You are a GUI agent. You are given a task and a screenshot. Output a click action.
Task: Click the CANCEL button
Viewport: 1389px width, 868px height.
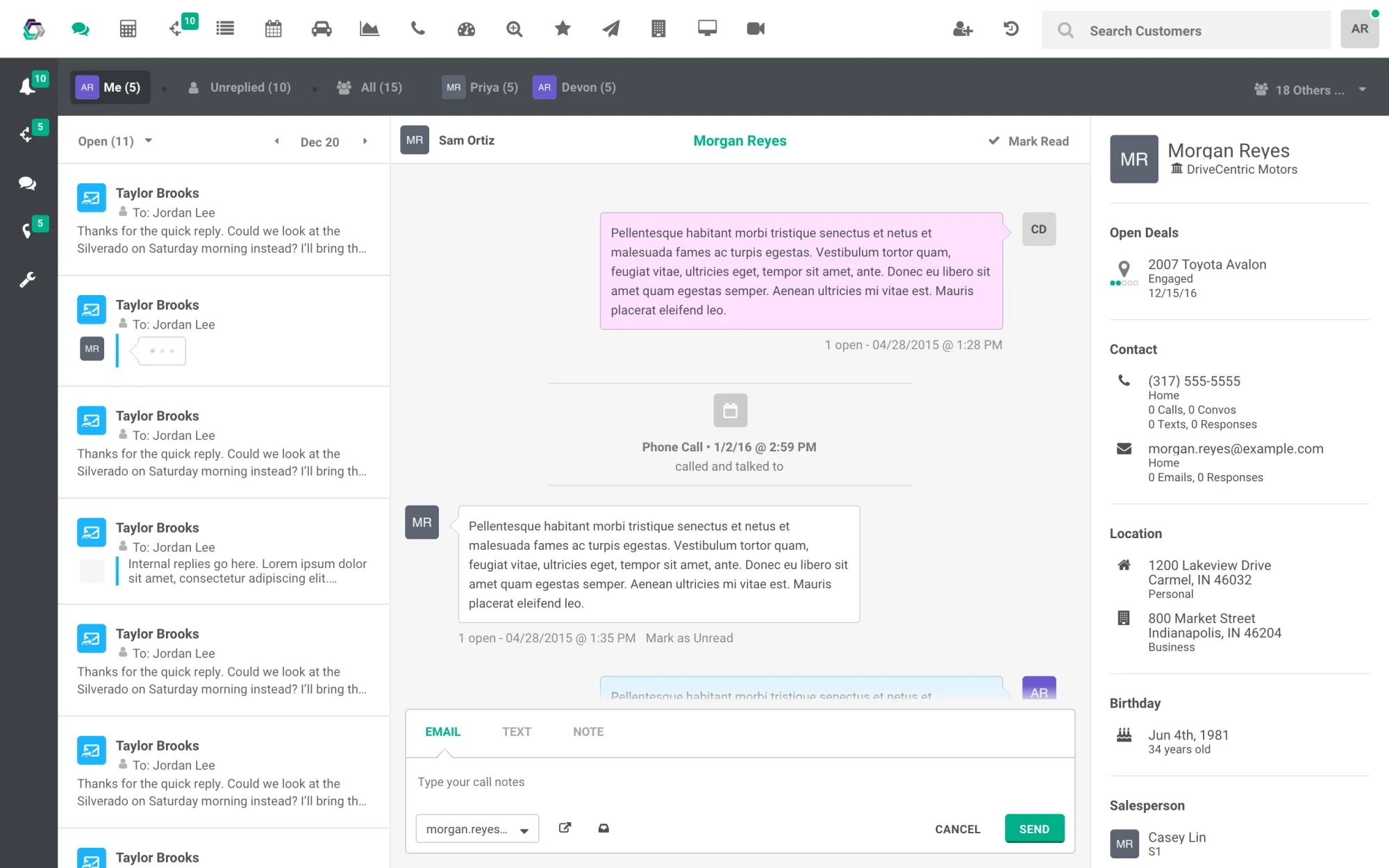pyautogui.click(x=958, y=829)
